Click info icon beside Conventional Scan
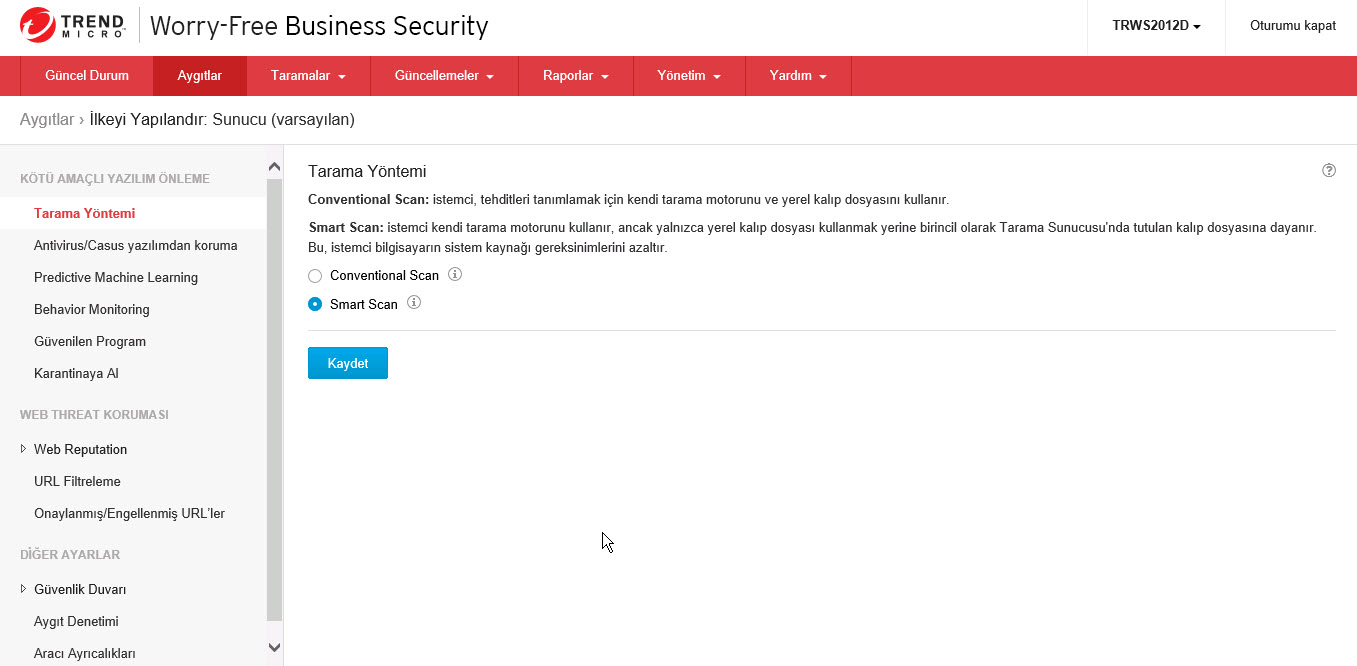 [x=455, y=274]
